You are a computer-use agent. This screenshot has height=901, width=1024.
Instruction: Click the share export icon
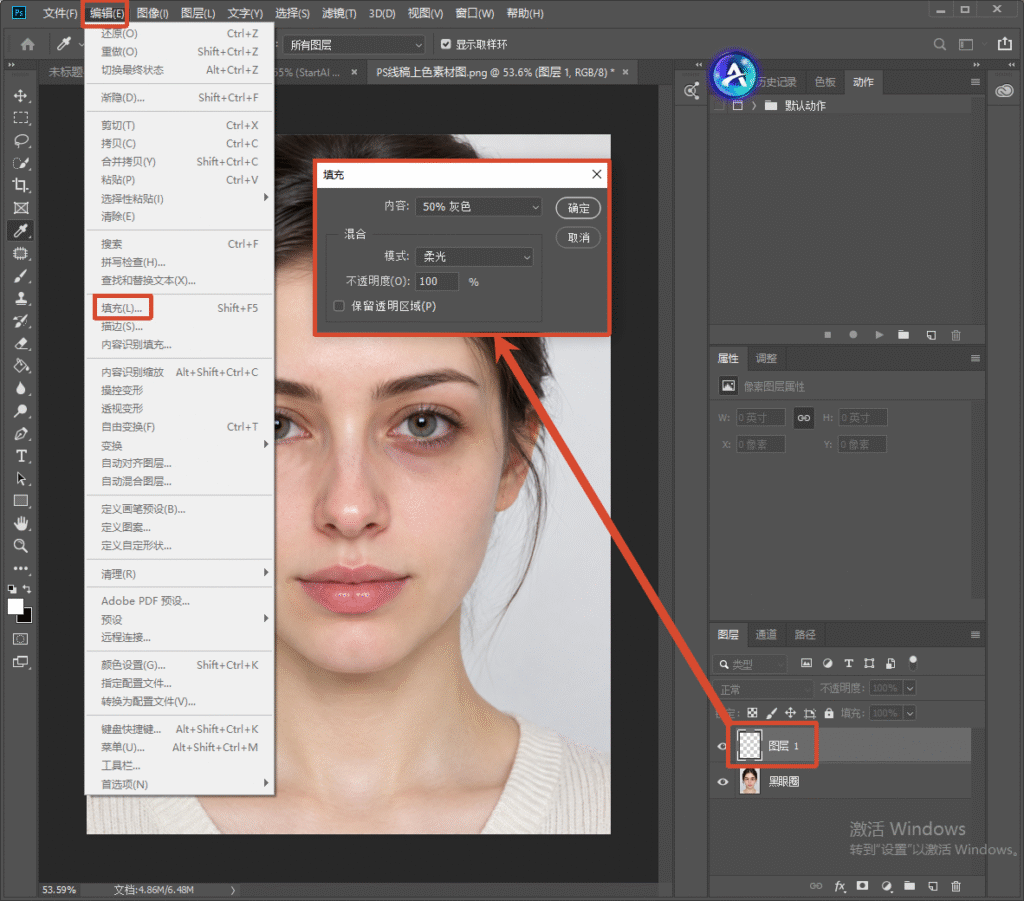point(1004,44)
